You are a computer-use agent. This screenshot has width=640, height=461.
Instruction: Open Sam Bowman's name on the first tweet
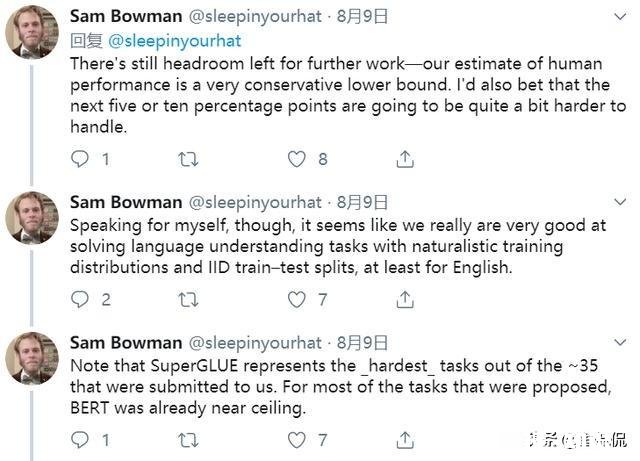click(125, 17)
